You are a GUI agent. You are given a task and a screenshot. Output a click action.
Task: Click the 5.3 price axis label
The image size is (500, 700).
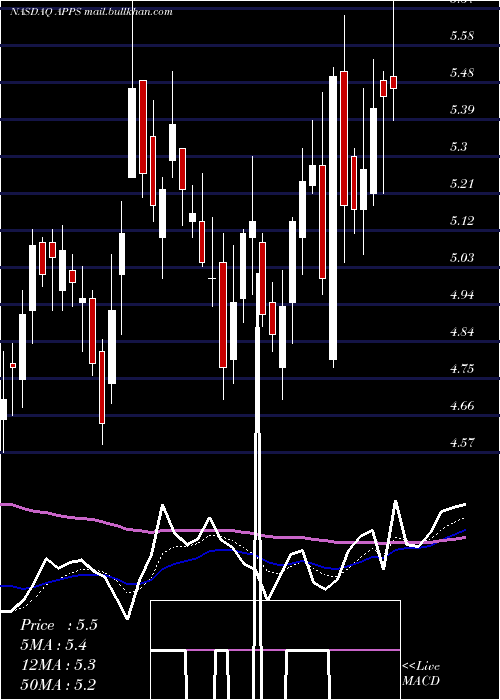458,147
